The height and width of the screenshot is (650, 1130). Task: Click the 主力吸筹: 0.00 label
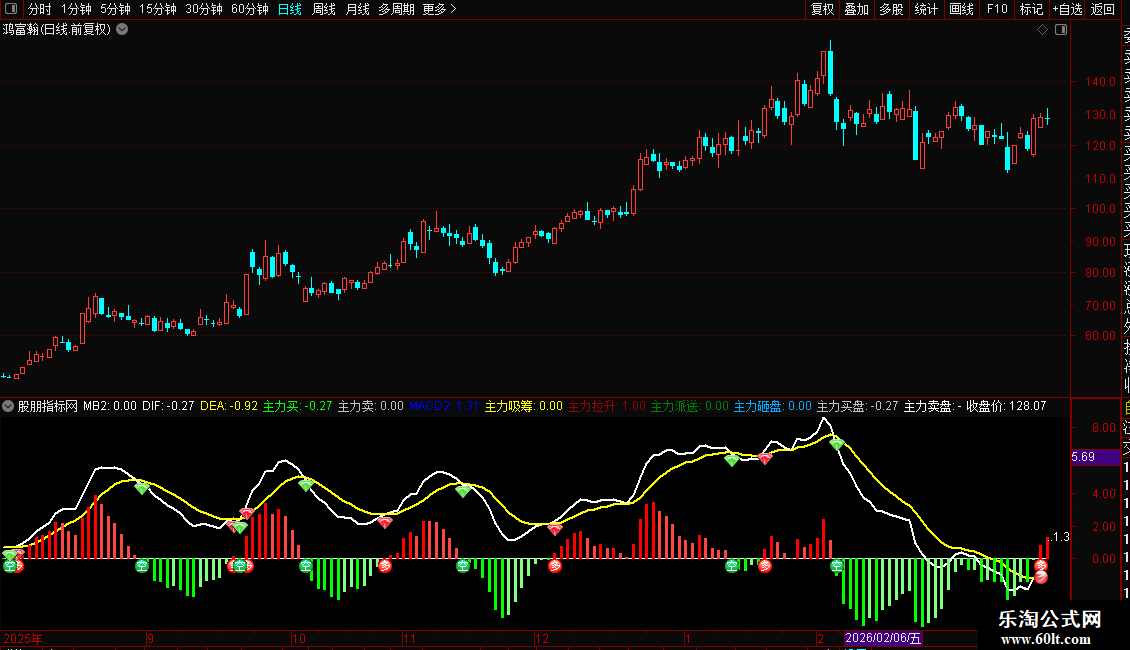coord(523,406)
